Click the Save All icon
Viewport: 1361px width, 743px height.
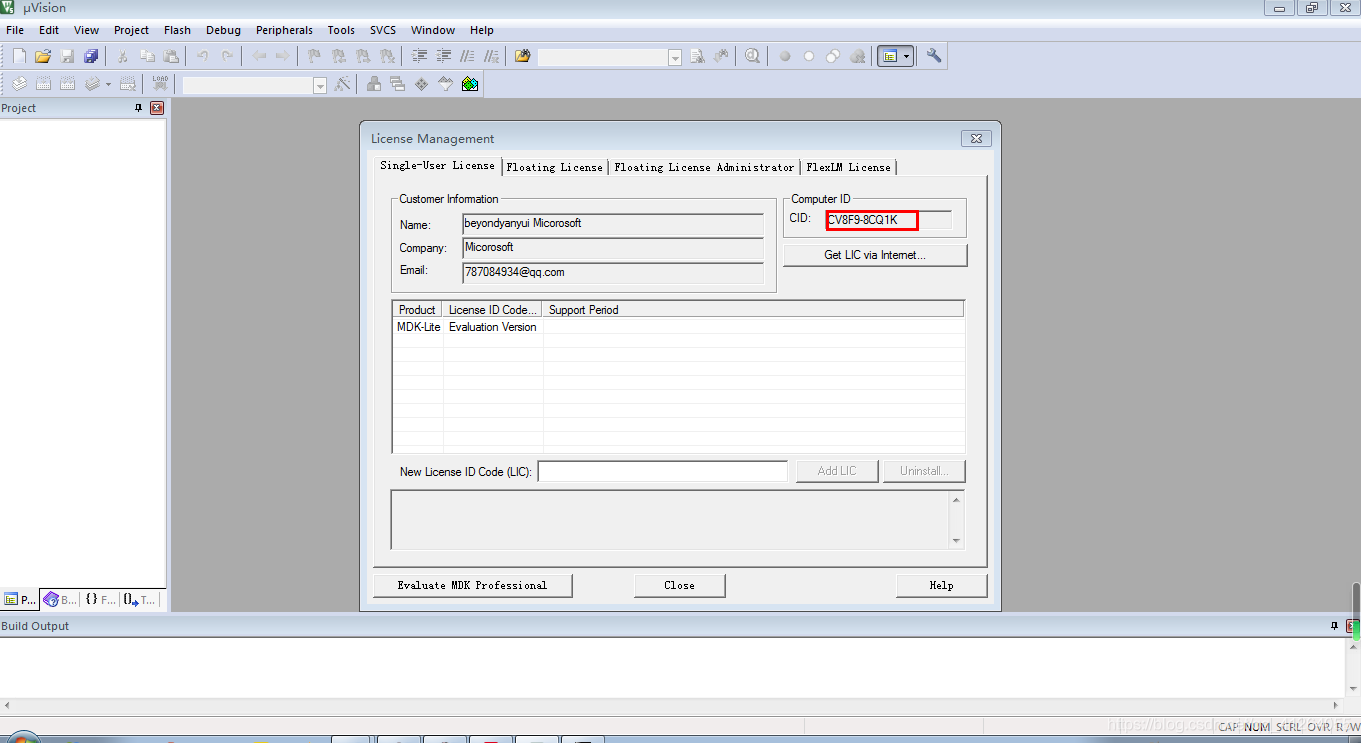91,56
